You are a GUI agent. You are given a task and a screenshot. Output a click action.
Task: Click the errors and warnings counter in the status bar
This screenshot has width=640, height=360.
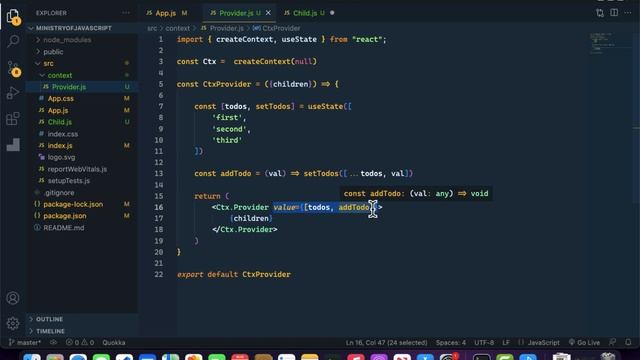click(80, 342)
